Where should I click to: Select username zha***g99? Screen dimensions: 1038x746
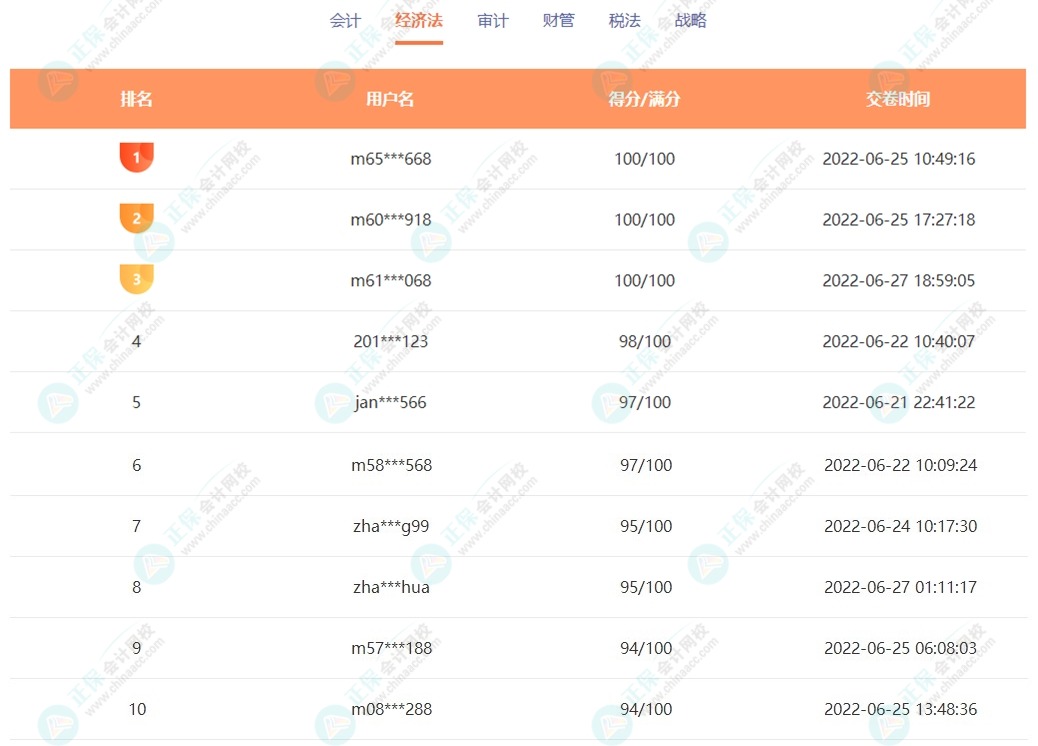(x=391, y=526)
